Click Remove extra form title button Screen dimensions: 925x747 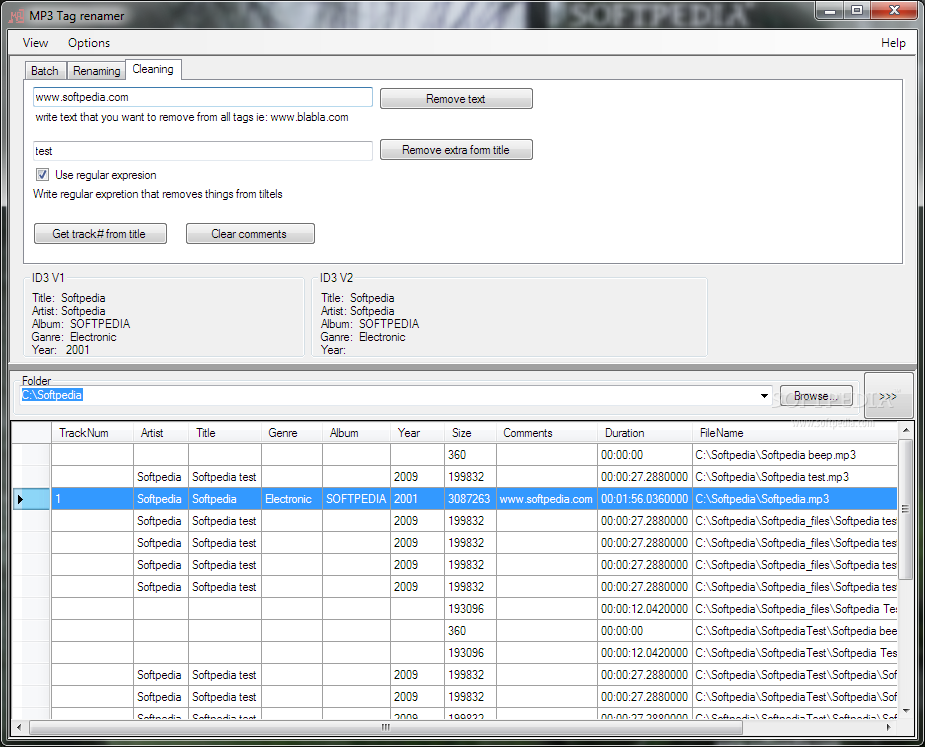coord(456,150)
